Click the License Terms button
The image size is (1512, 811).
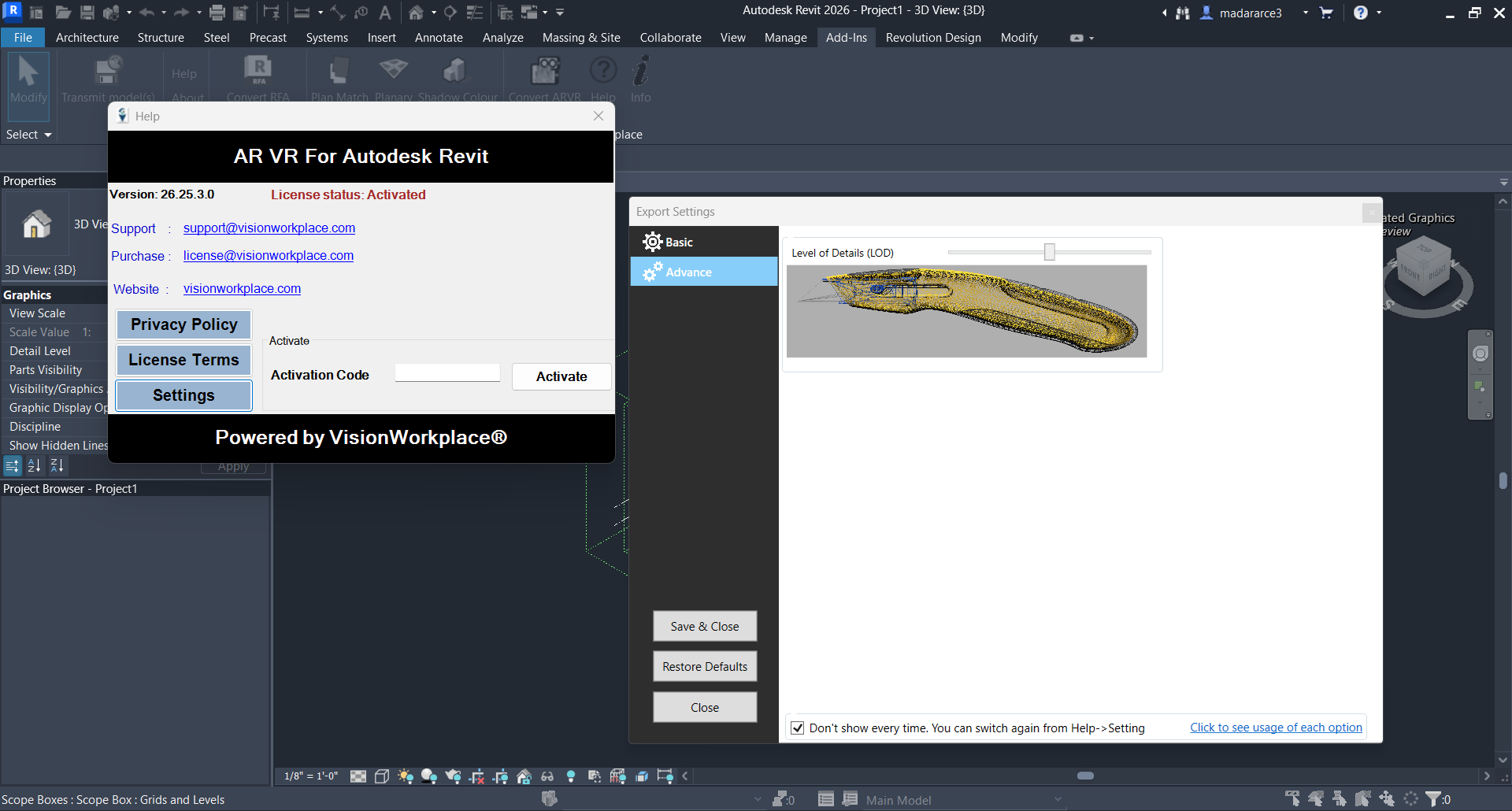(183, 360)
